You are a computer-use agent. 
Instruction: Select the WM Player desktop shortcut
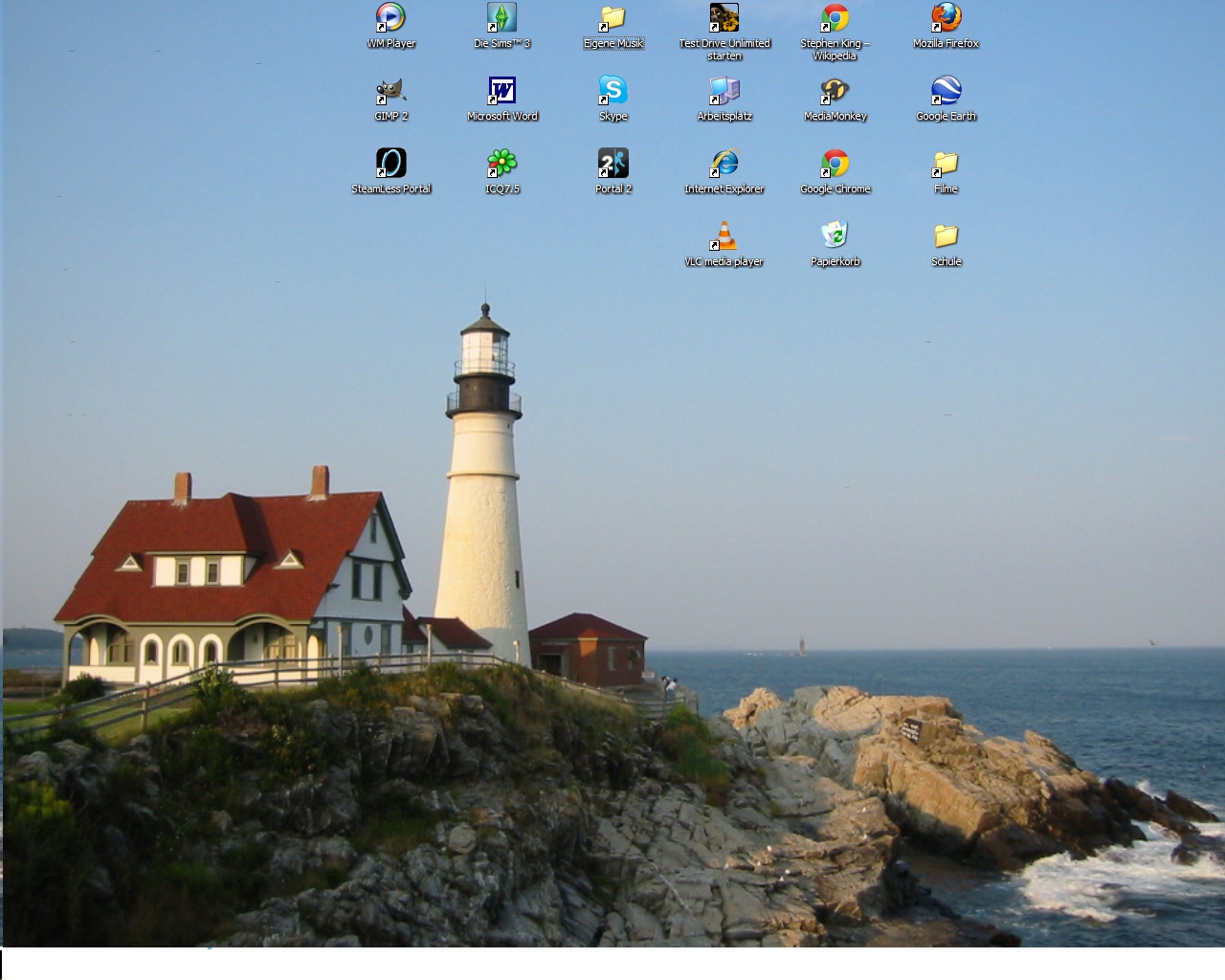click(390, 18)
